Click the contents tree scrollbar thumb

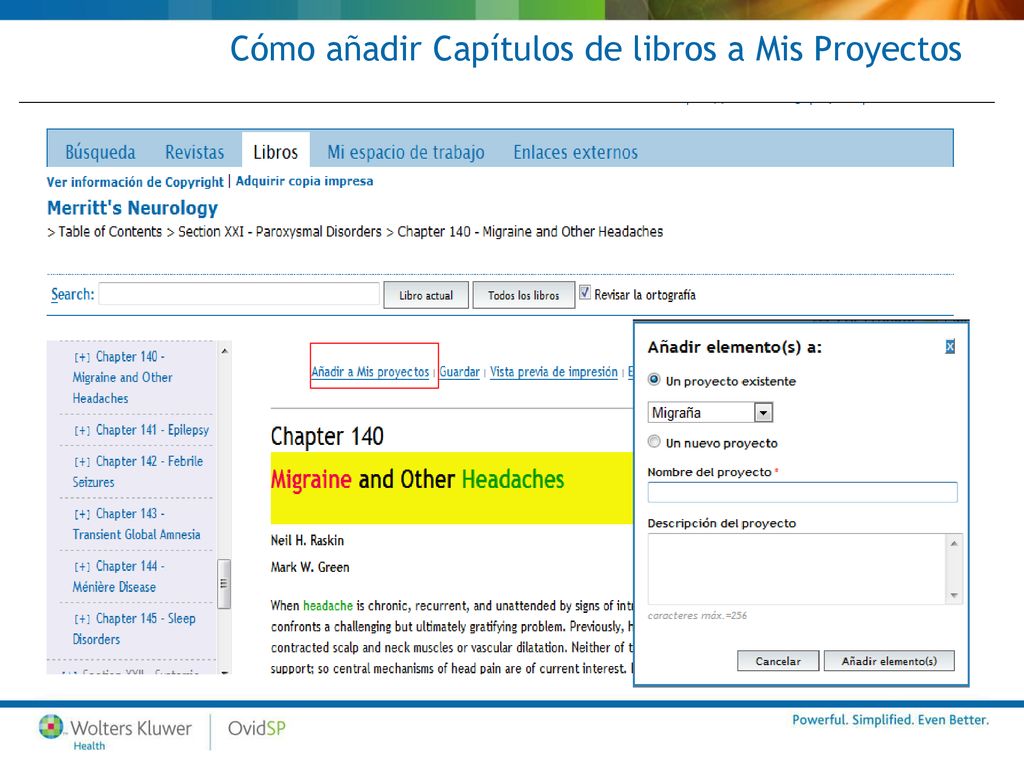(x=224, y=584)
